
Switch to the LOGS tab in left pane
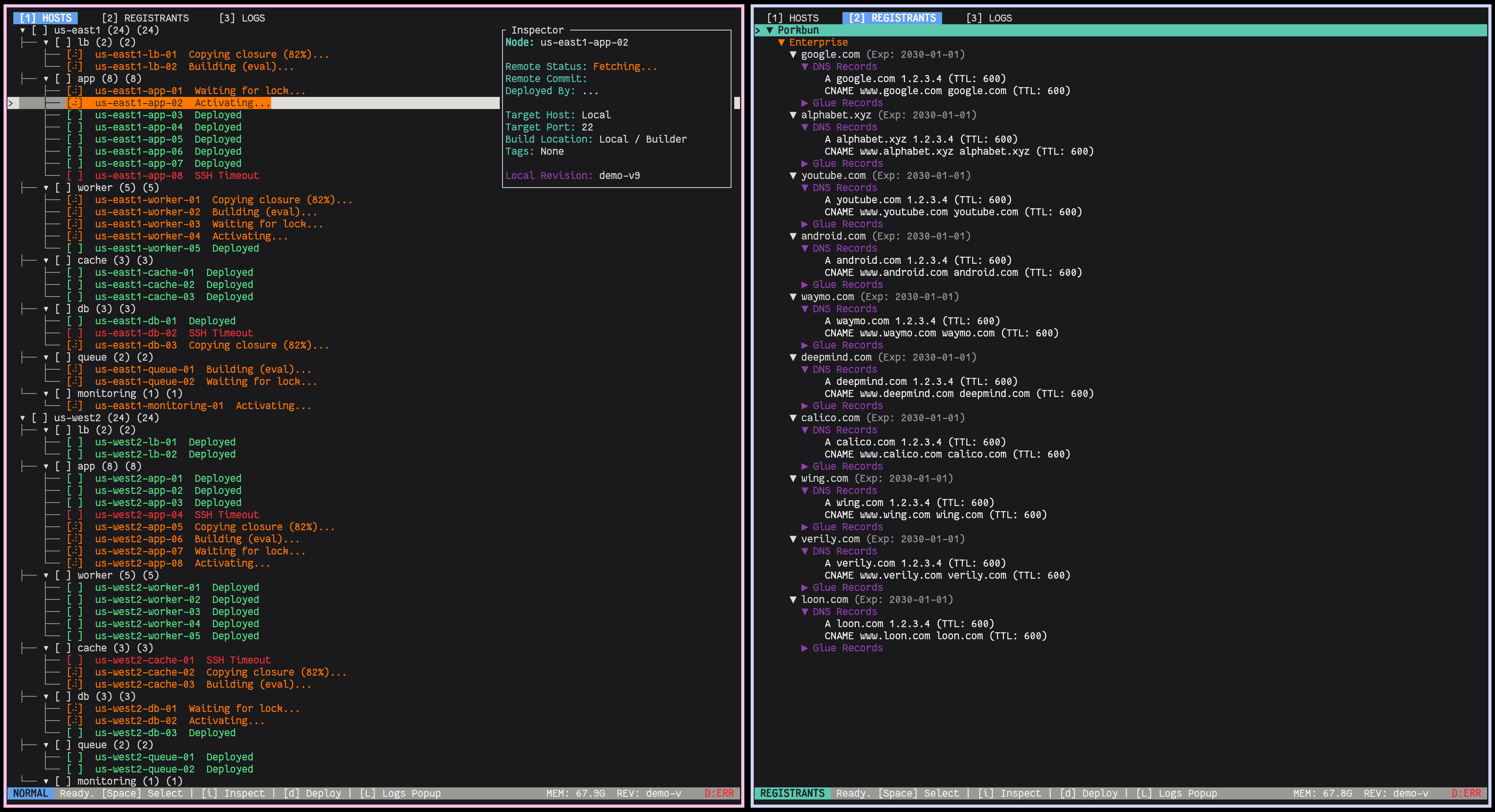[241, 18]
